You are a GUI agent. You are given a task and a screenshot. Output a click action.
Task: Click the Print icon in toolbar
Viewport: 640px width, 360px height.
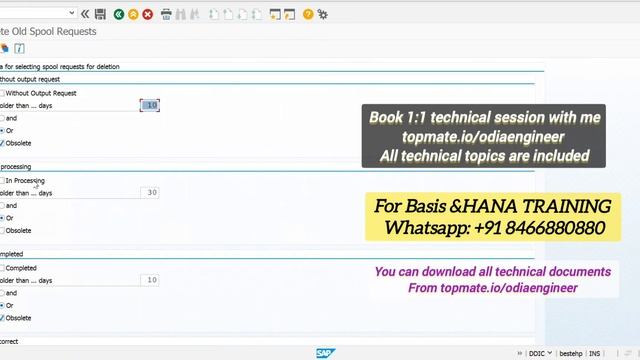point(166,15)
